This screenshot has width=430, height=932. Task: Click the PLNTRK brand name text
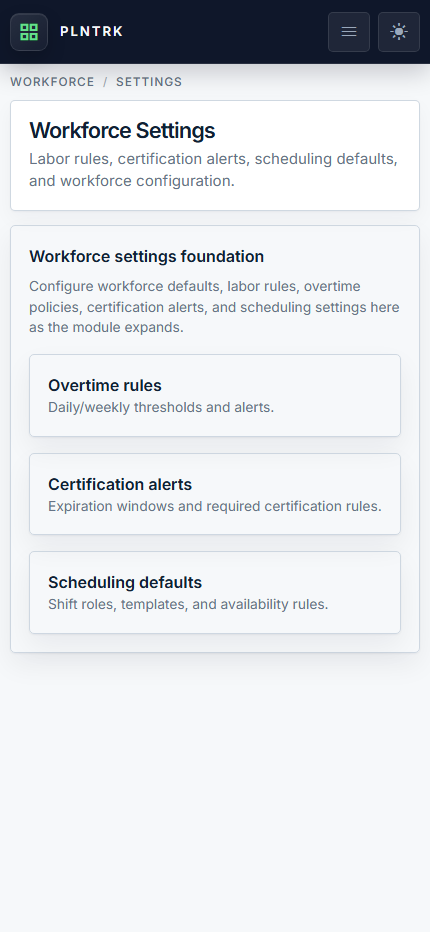click(92, 32)
